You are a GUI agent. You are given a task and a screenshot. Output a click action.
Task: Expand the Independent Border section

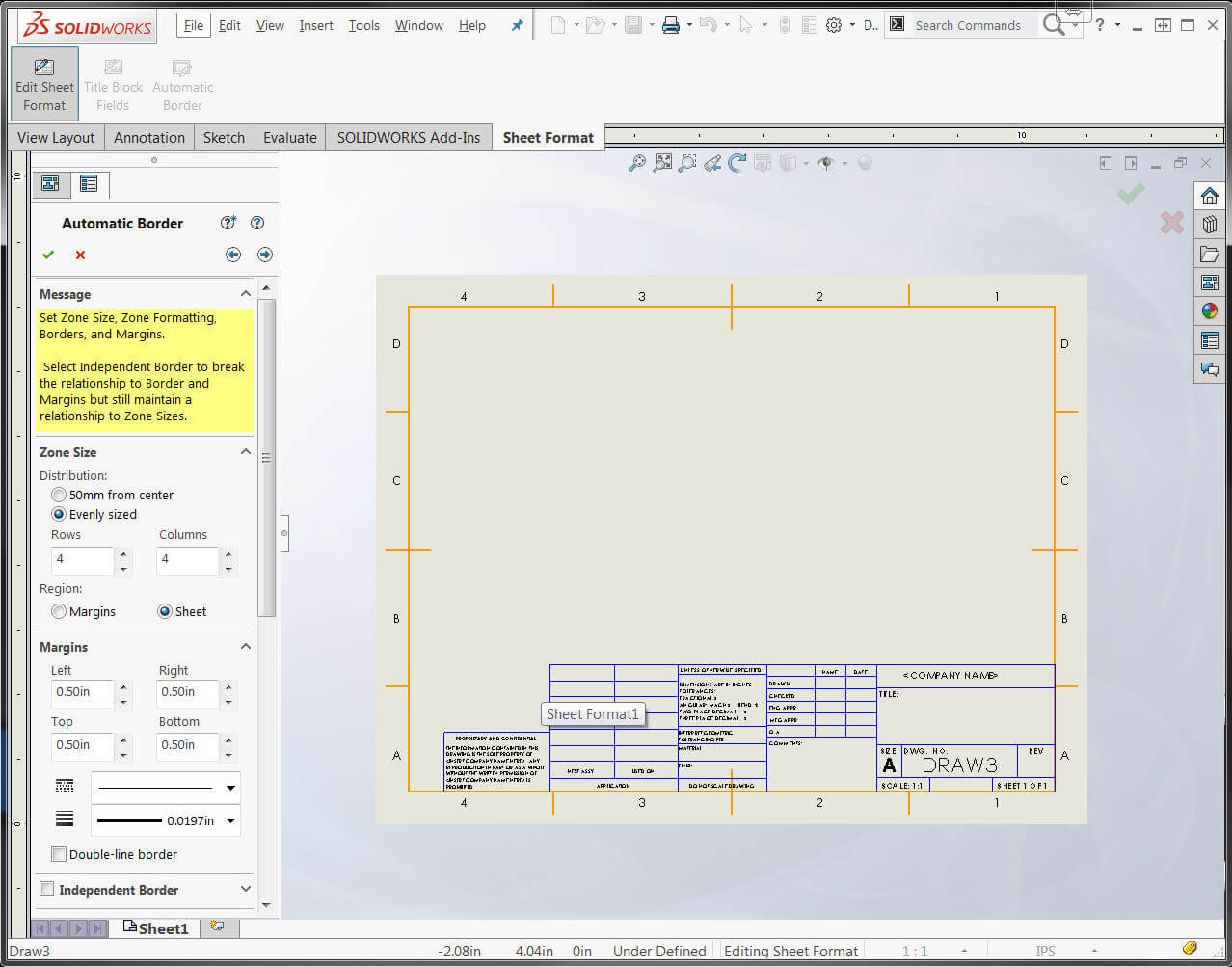click(x=245, y=889)
